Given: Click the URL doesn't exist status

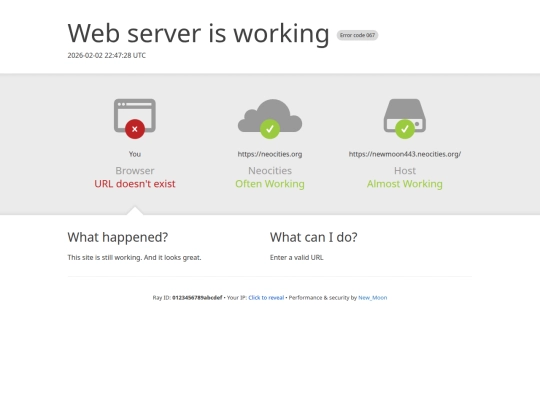Looking at the screenshot, I should point(135,184).
